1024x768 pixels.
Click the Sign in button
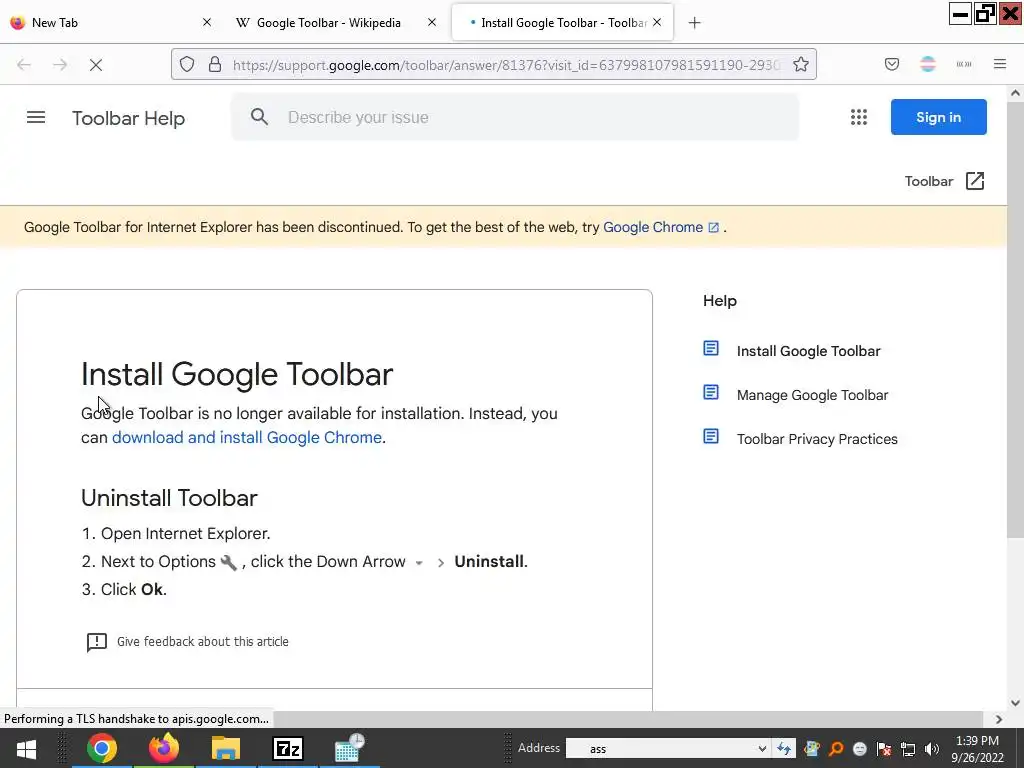(938, 117)
